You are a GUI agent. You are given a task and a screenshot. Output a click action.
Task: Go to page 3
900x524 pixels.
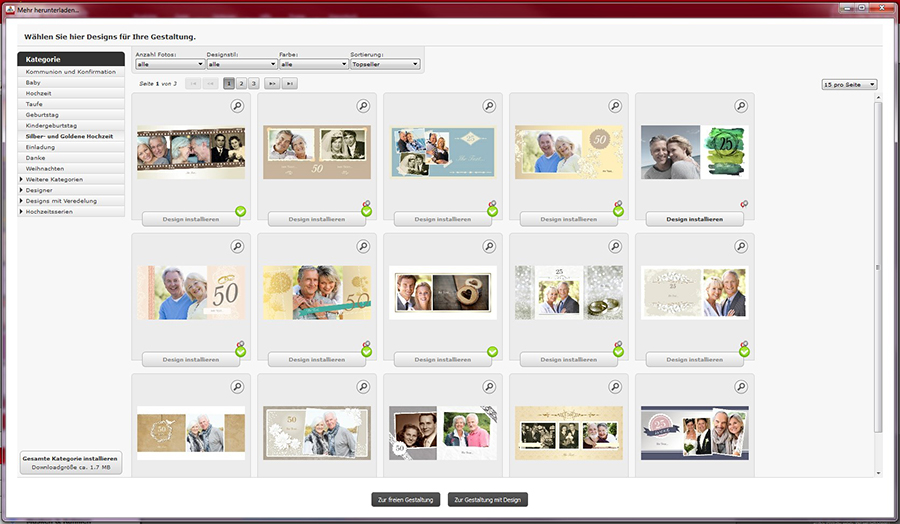tap(253, 84)
